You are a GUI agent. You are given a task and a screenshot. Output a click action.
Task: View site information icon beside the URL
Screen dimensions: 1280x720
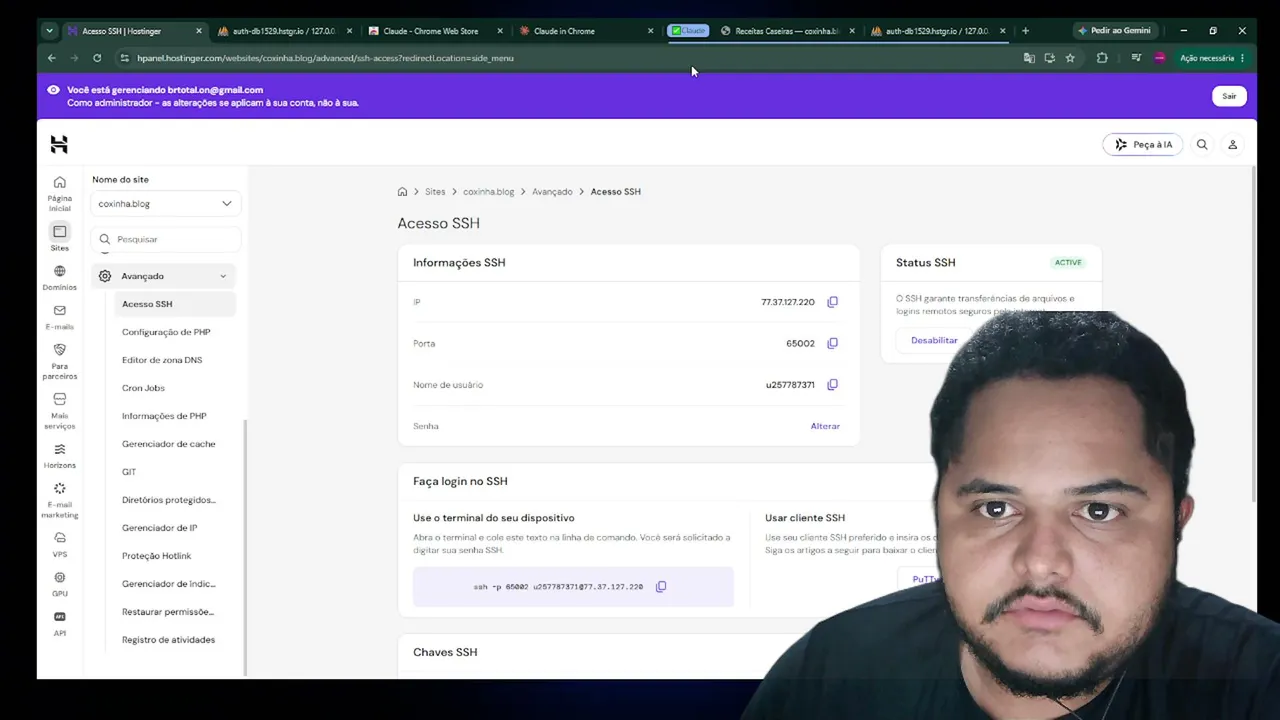point(125,58)
